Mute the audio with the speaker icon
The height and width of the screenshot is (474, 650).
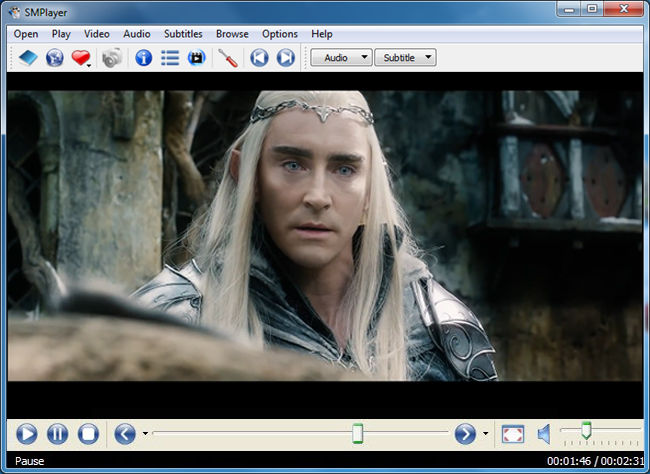click(544, 434)
